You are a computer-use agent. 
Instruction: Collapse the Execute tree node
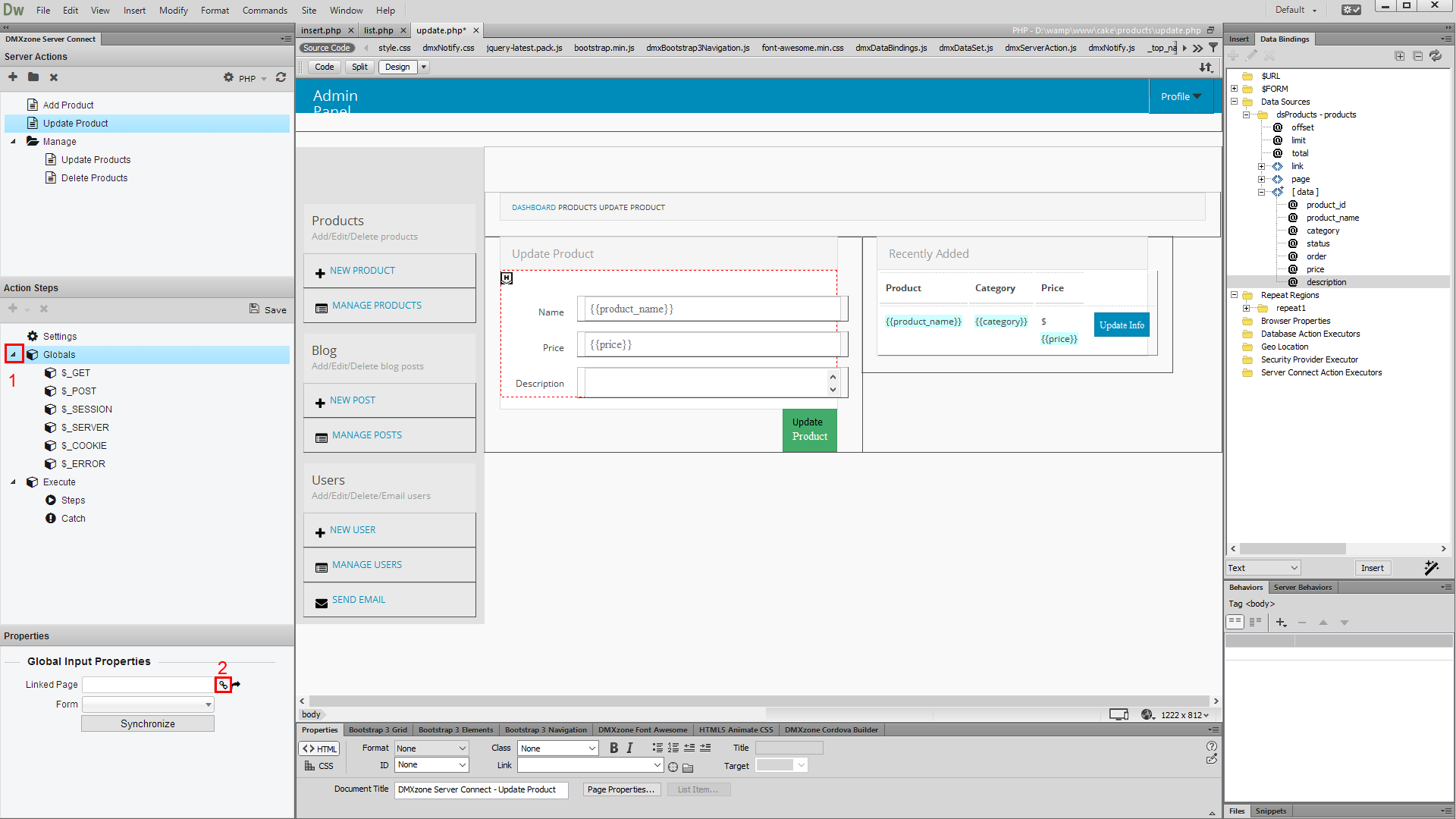pos(13,482)
